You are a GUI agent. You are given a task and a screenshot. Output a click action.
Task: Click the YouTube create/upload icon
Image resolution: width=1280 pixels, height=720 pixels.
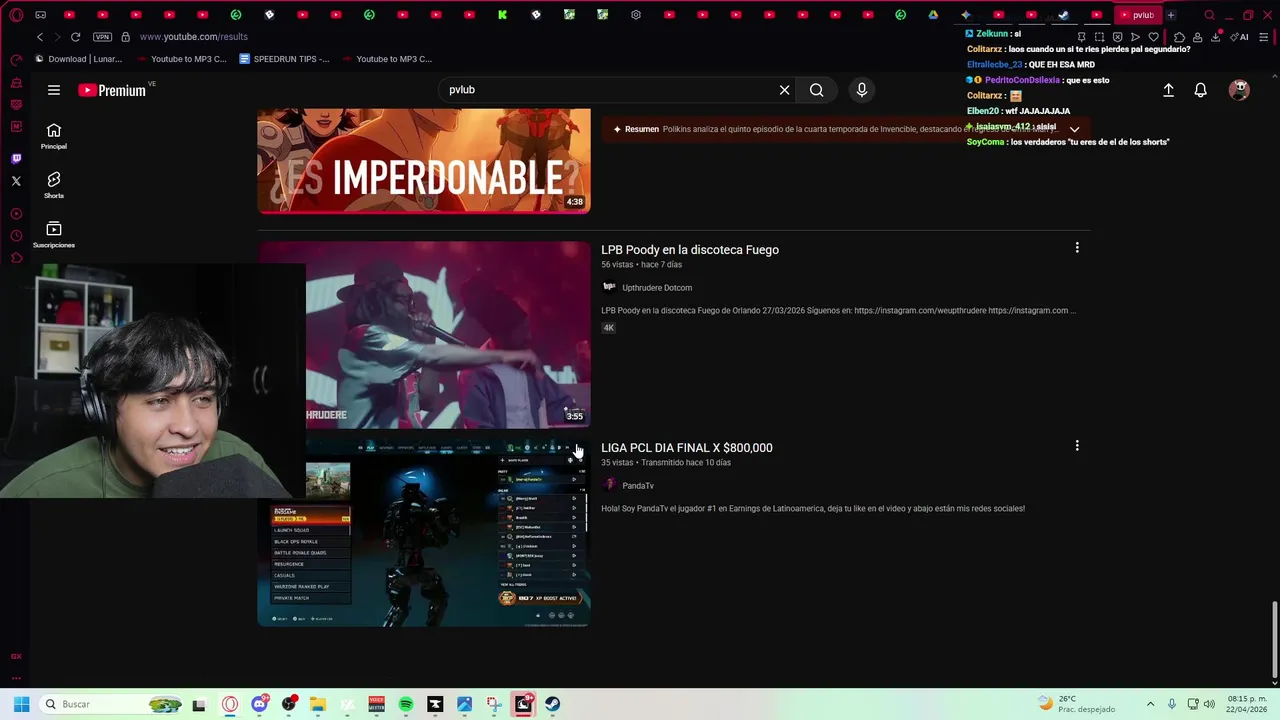click(1168, 90)
